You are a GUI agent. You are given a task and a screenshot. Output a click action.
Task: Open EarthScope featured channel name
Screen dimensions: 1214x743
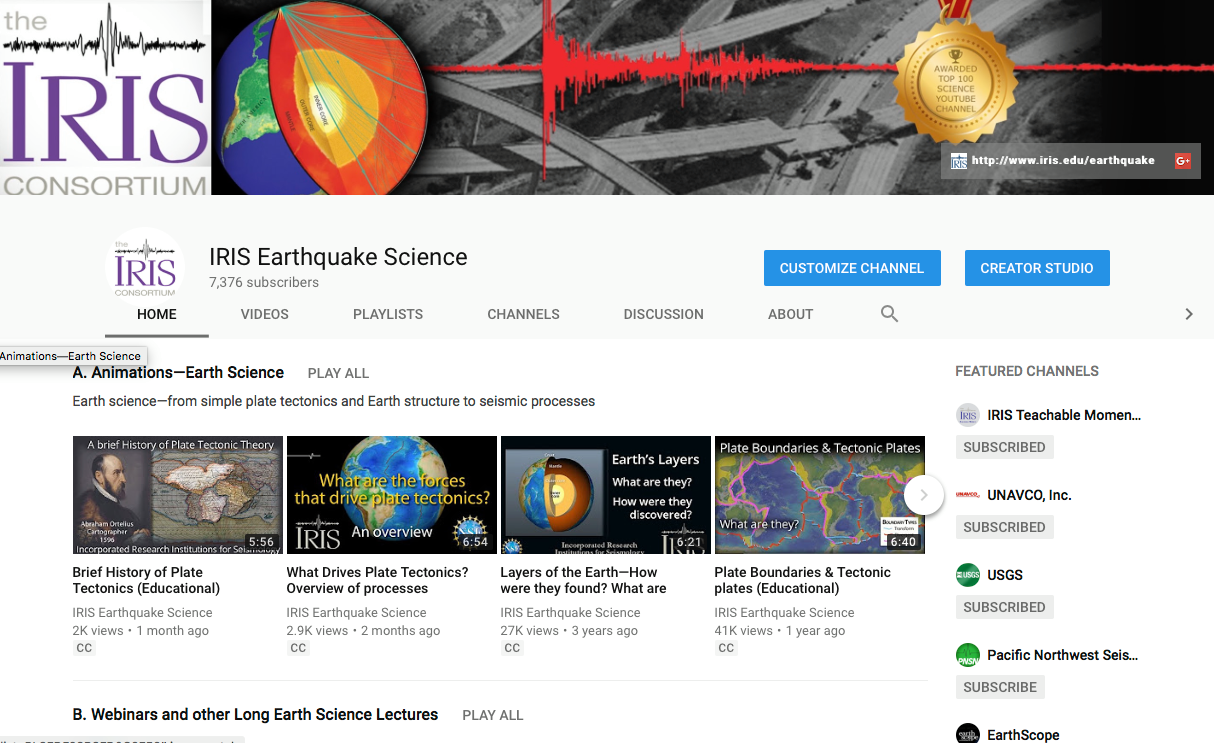click(x=1023, y=735)
